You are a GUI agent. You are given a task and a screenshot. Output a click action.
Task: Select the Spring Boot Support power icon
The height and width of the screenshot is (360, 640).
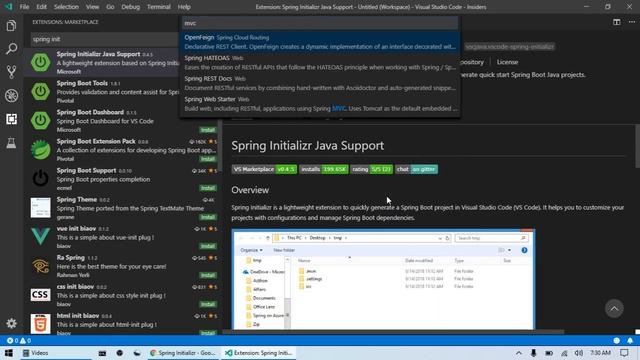pos(40,178)
